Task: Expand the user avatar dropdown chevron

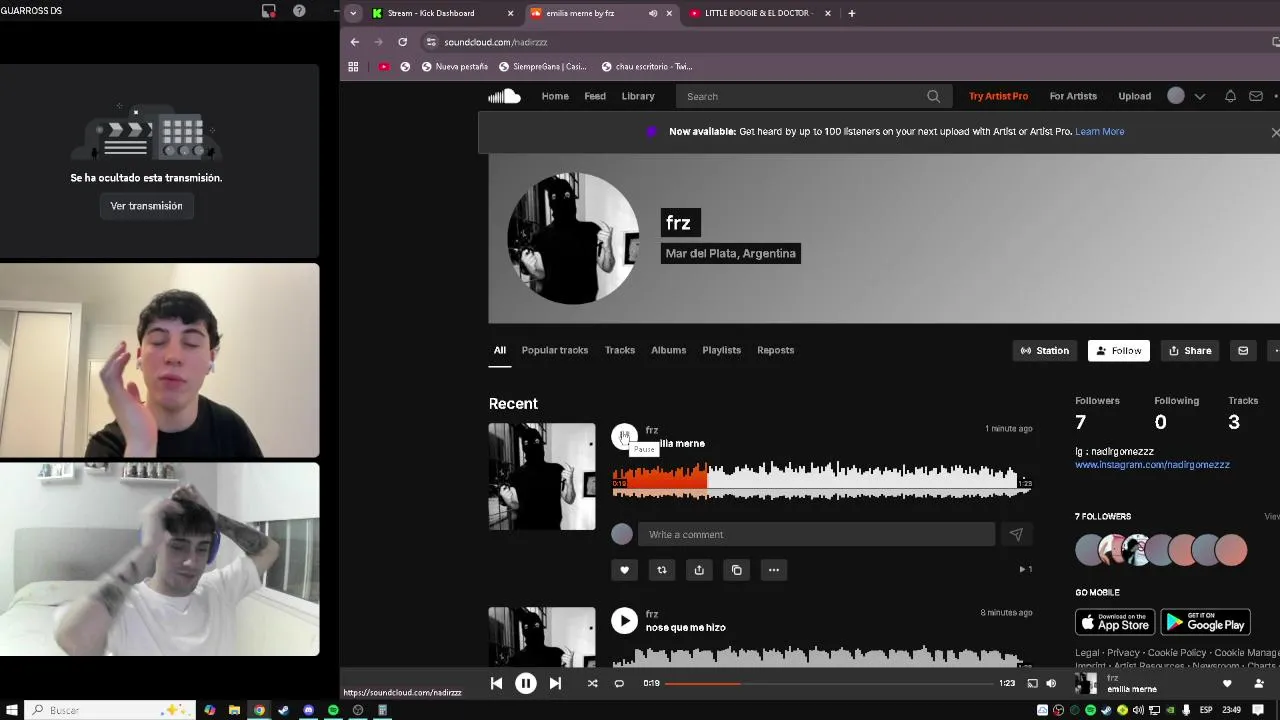Action: (x=1200, y=96)
